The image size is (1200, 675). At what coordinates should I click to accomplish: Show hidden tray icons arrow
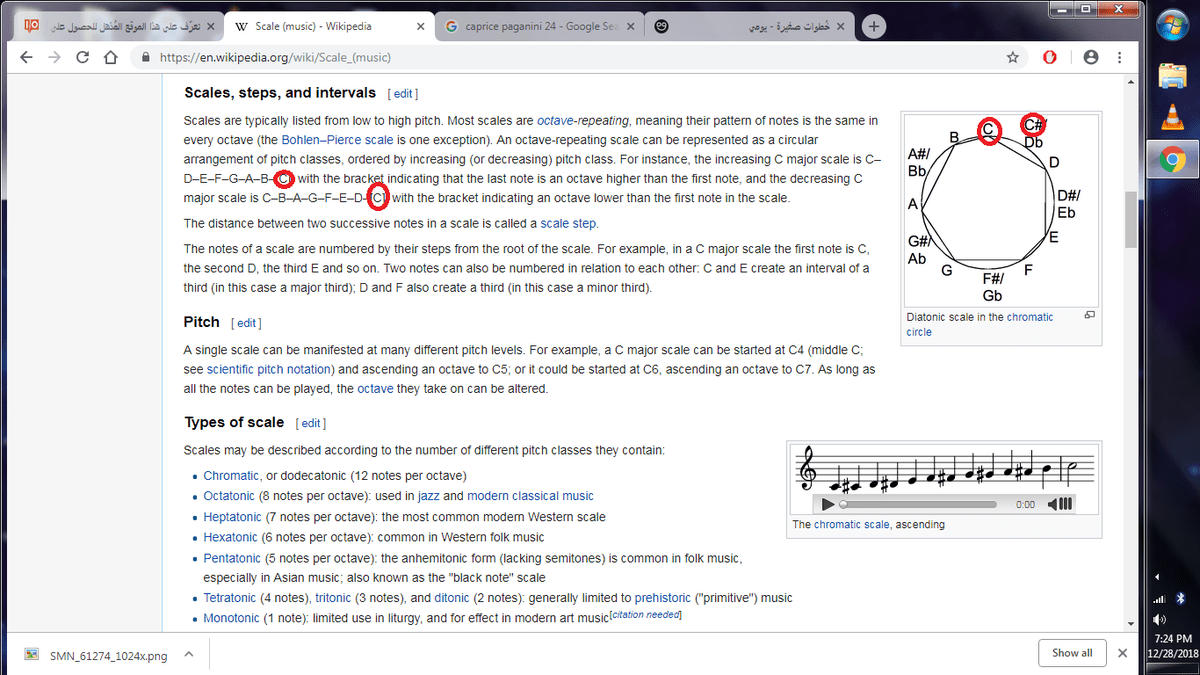(x=1158, y=577)
